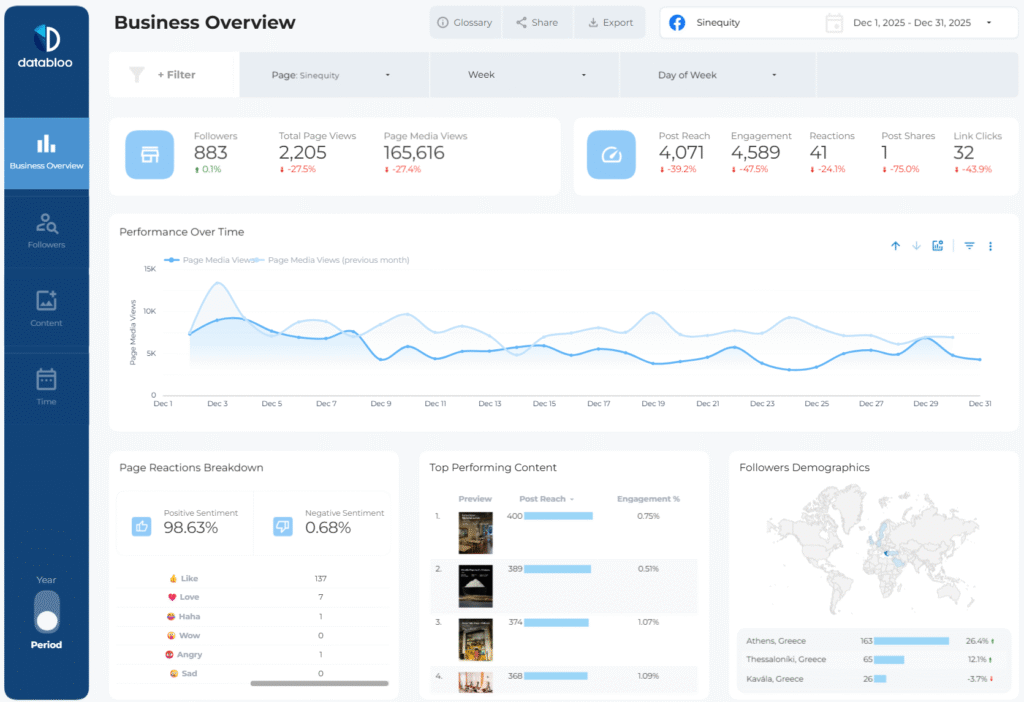Open the chart filter icon on Performance Over Time

pos(968,245)
